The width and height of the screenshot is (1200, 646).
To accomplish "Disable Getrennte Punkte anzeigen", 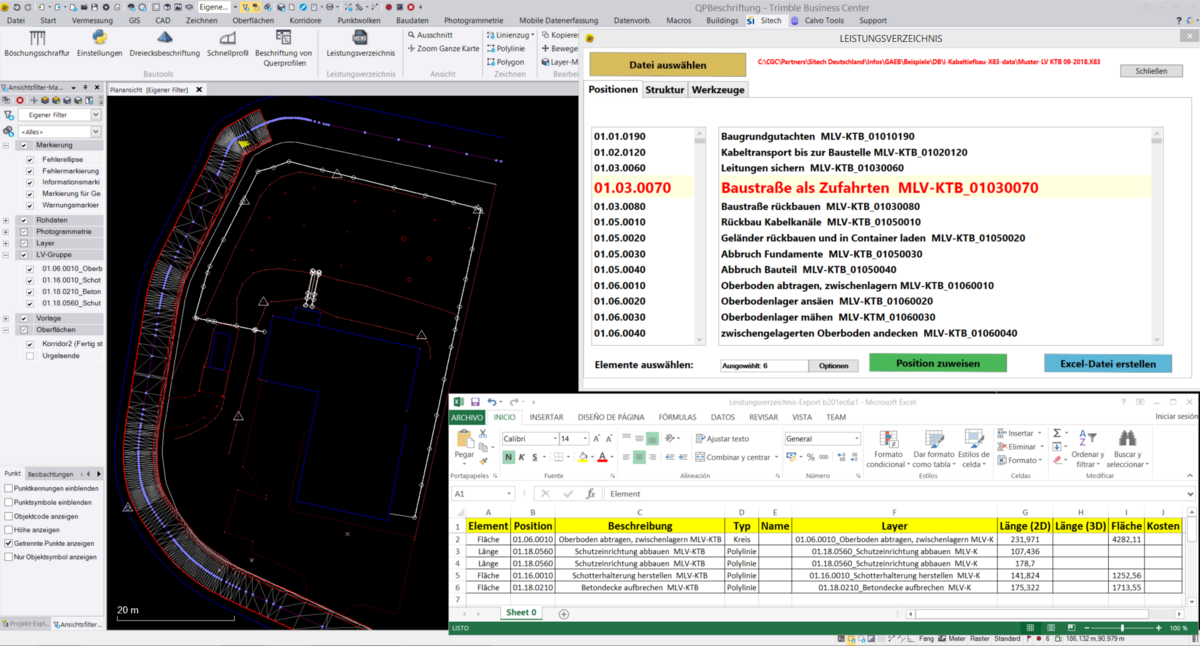I will coord(9,543).
